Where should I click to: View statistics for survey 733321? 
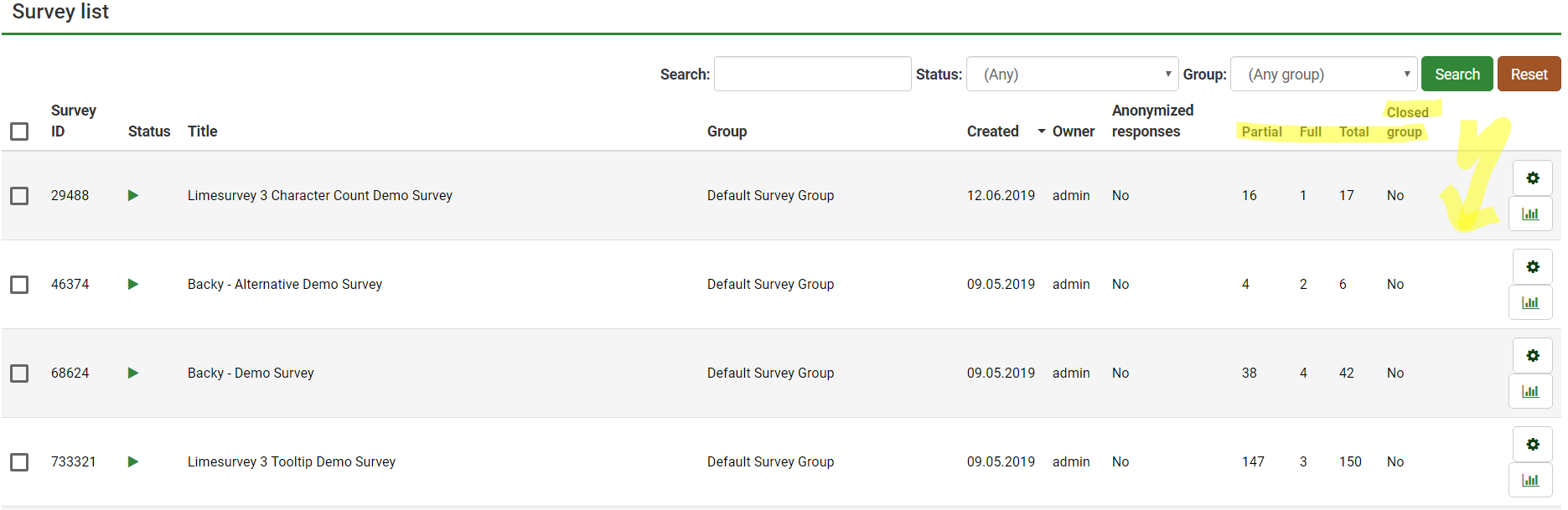tap(1529, 481)
